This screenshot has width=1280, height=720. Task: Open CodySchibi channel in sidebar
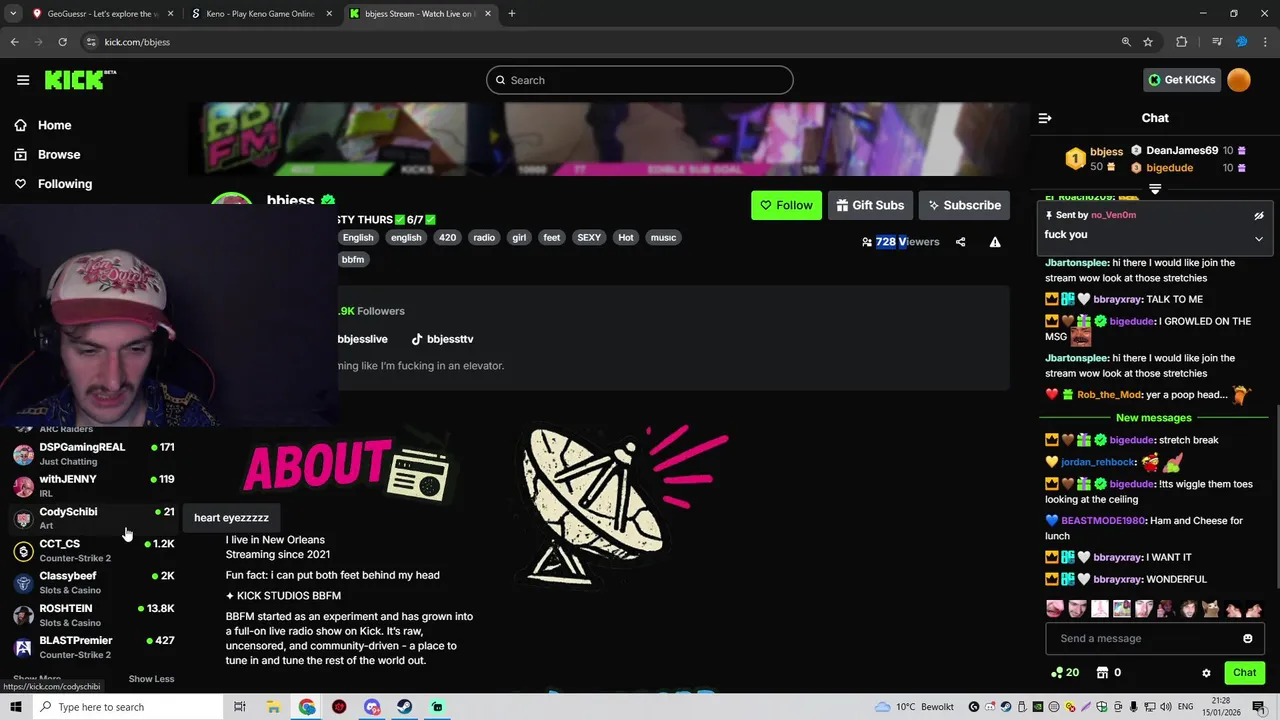click(x=95, y=518)
